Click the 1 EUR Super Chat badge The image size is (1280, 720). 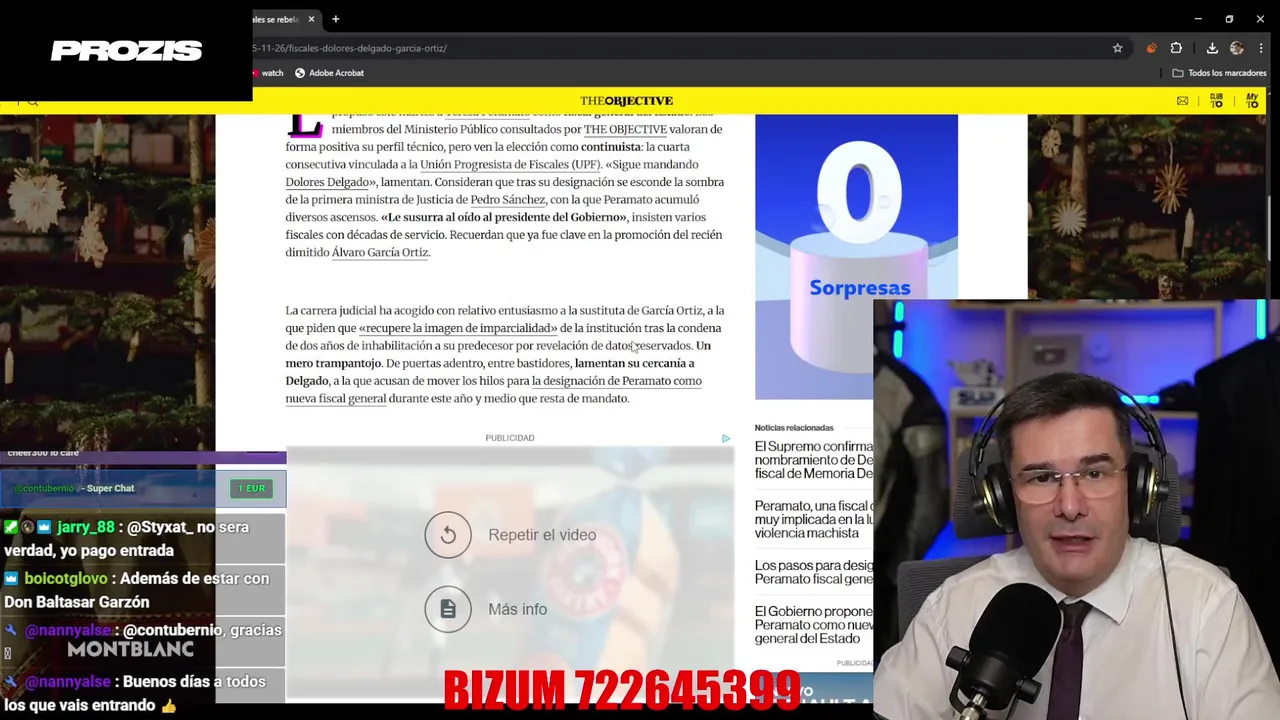(x=250, y=488)
